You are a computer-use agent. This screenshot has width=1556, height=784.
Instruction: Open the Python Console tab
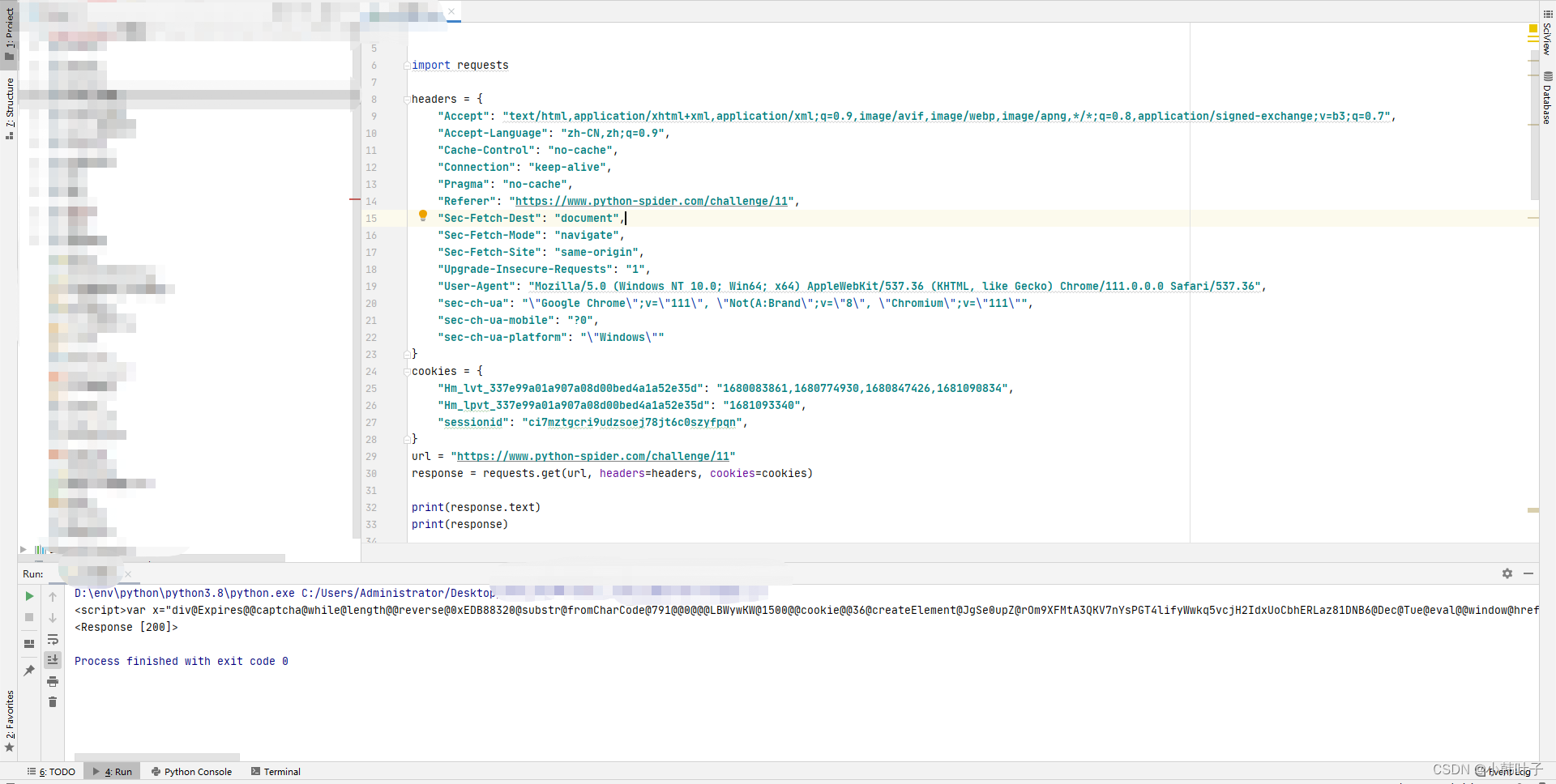192,772
